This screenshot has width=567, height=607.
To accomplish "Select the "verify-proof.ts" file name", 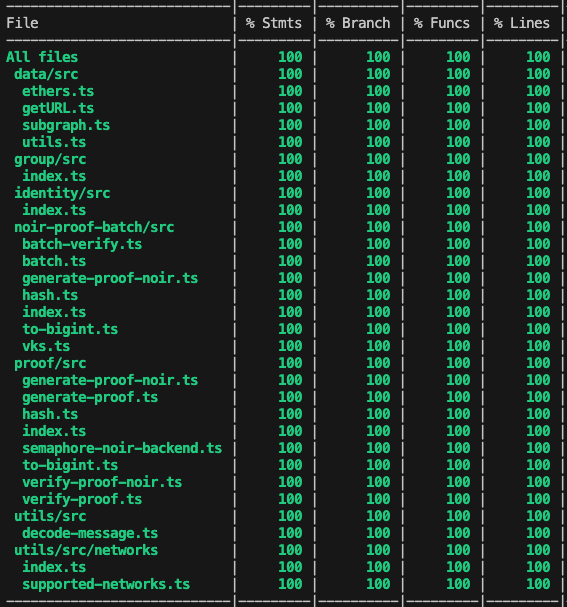I will [82, 499].
